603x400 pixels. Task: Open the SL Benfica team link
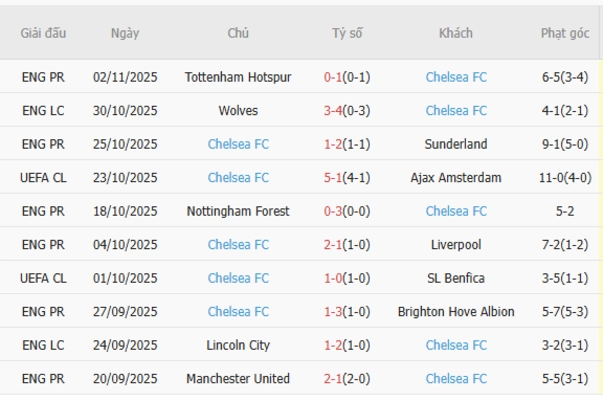(x=456, y=278)
